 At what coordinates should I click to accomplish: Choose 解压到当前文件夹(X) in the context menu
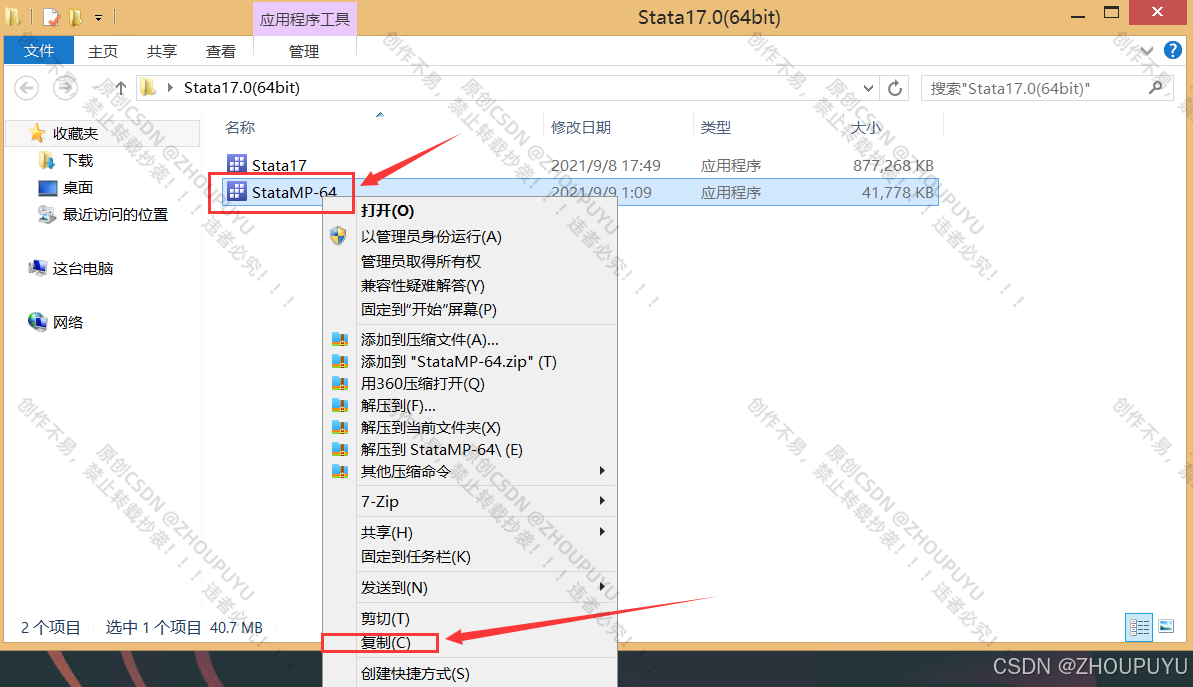click(431, 428)
